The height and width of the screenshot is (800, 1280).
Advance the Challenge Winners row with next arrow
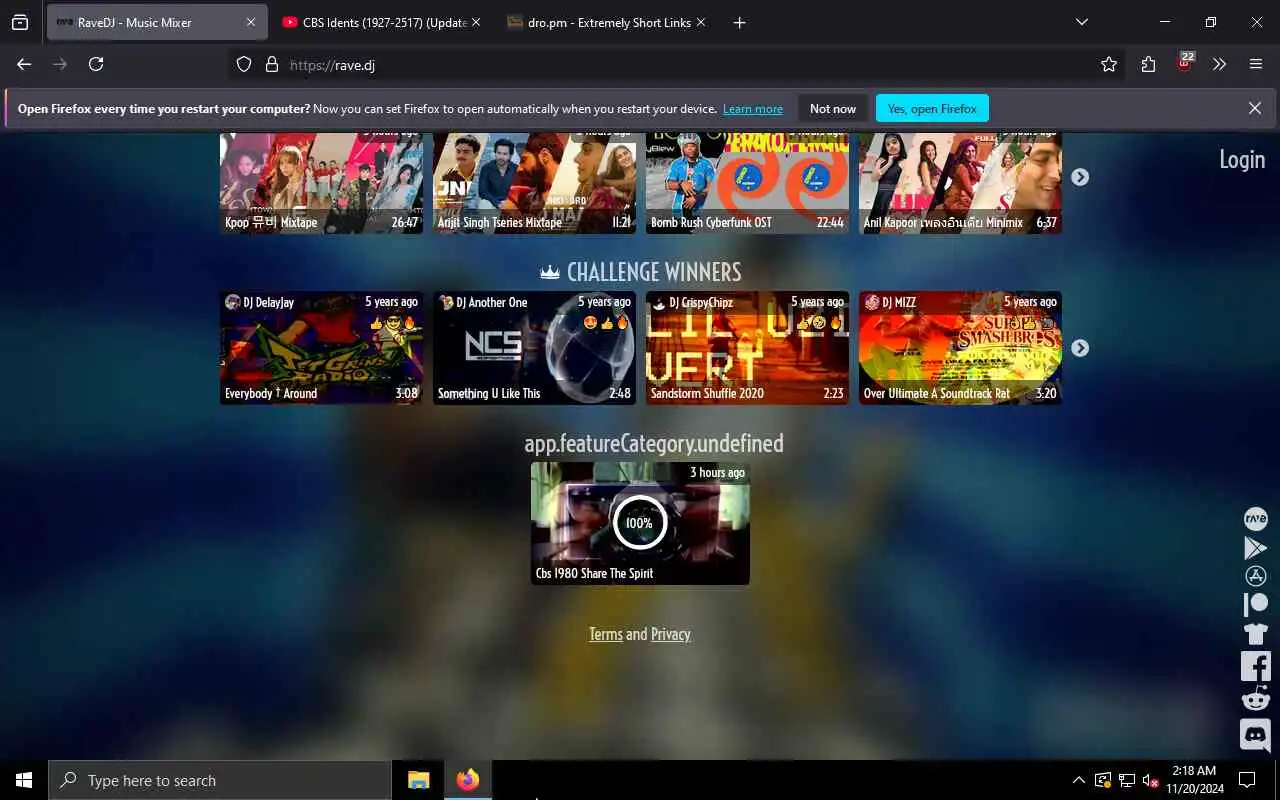1080,348
